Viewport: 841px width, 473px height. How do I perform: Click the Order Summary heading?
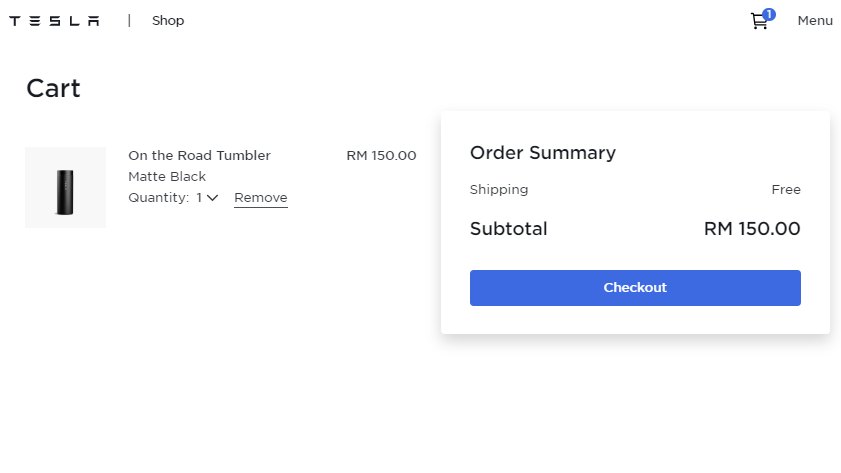click(x=542, y=153)
